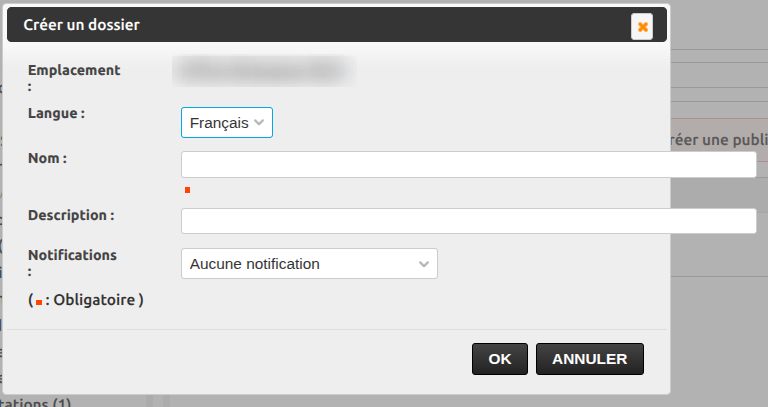Image resolution: width=768 pixels, height=407 pixels.
Task: Click the red required marker under Nom
Action: click(x=187, y=189)
